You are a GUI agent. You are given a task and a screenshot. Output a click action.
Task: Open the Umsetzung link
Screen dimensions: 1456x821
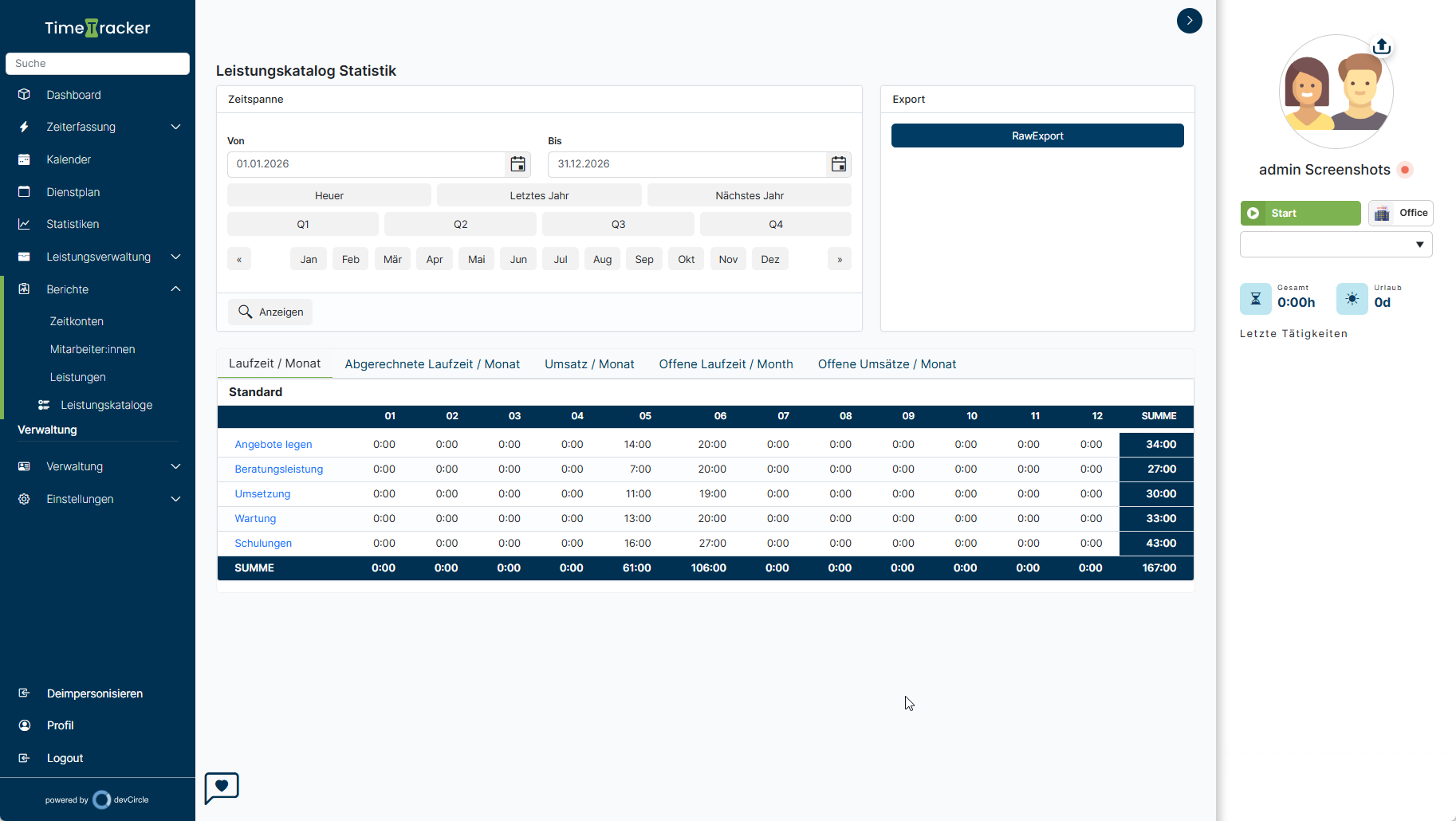click(262, 494)
